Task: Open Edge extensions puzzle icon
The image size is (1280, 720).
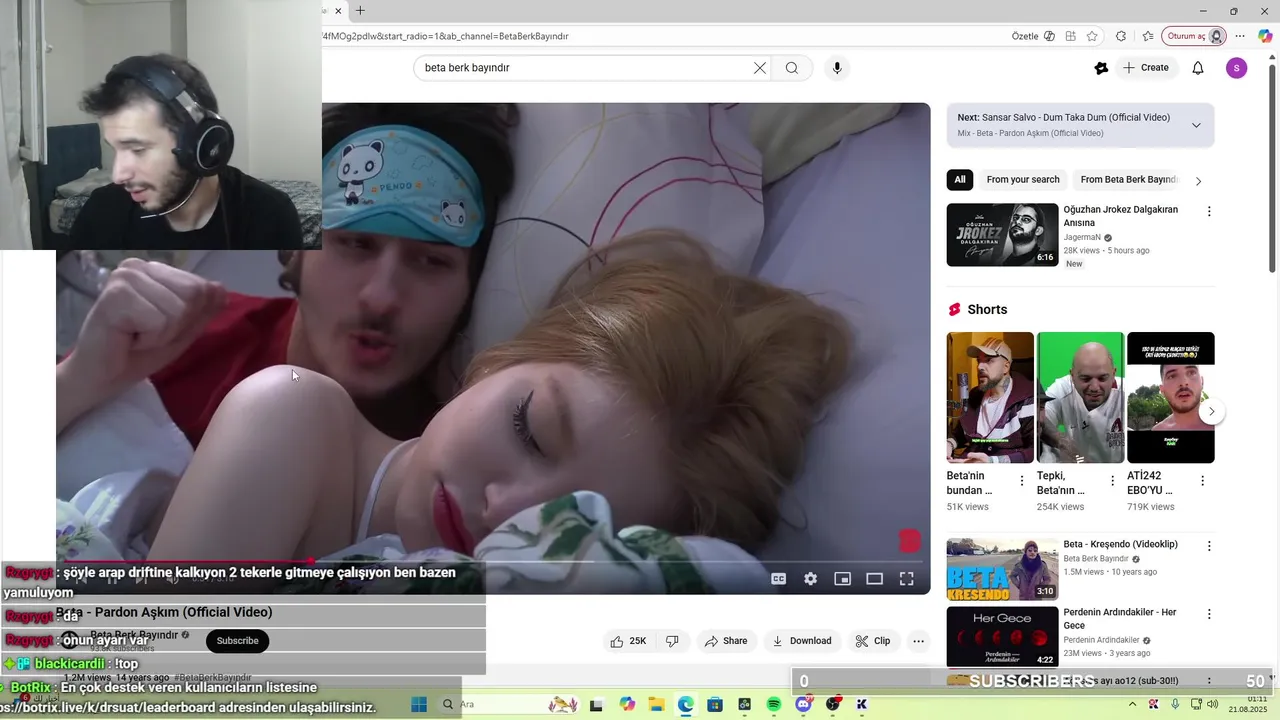Action: [1121, 36]
